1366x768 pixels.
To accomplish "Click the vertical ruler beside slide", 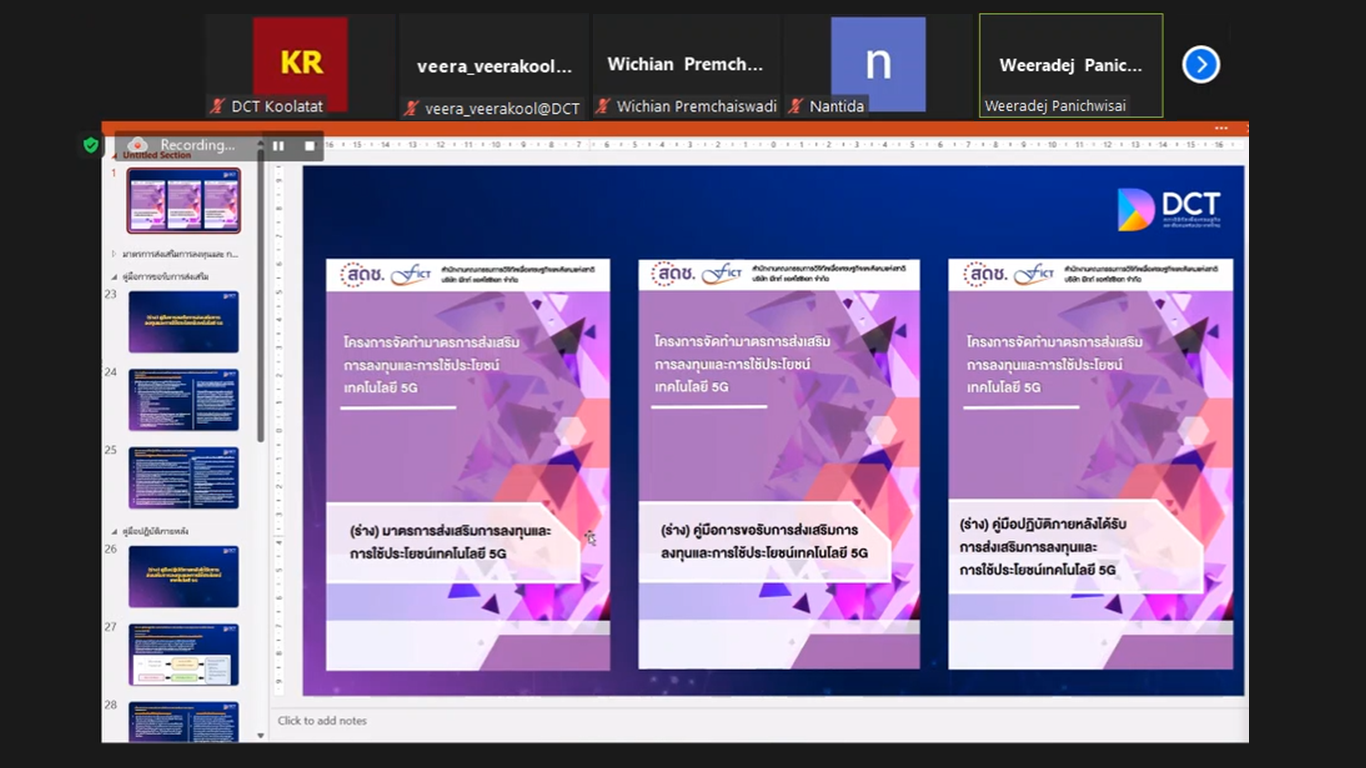I will point(279,430).
